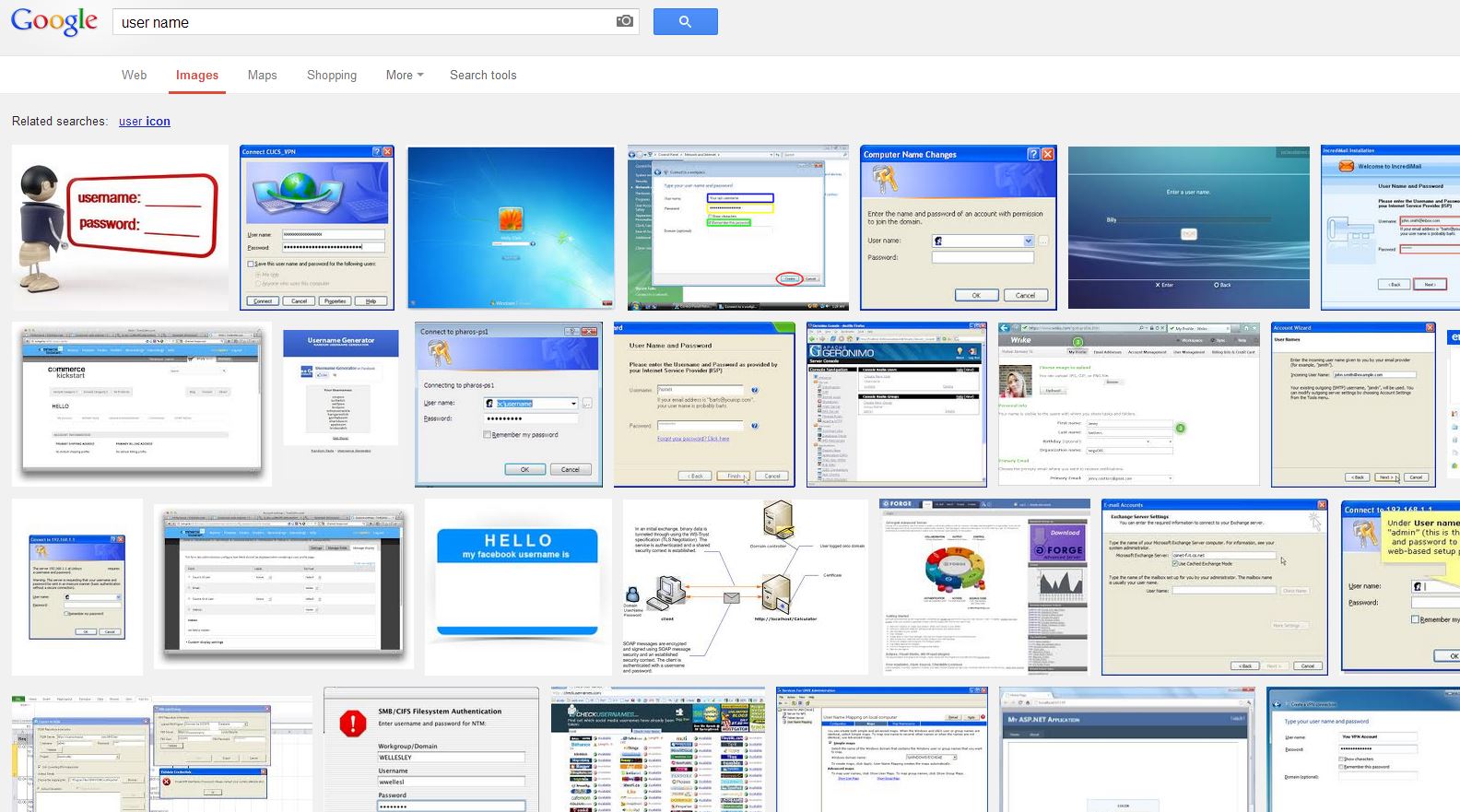
Task: Select the Apache Geronimo console thumbnail
Action: coord(896,405)
